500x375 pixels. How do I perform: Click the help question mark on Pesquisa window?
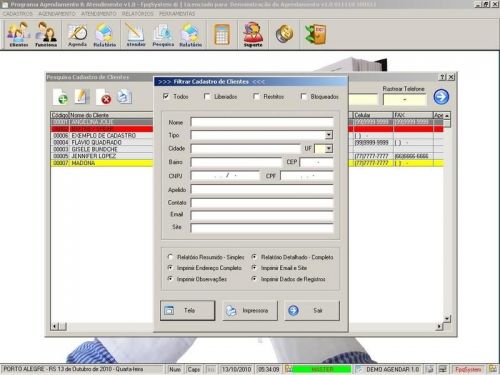[x=442, y=77]
